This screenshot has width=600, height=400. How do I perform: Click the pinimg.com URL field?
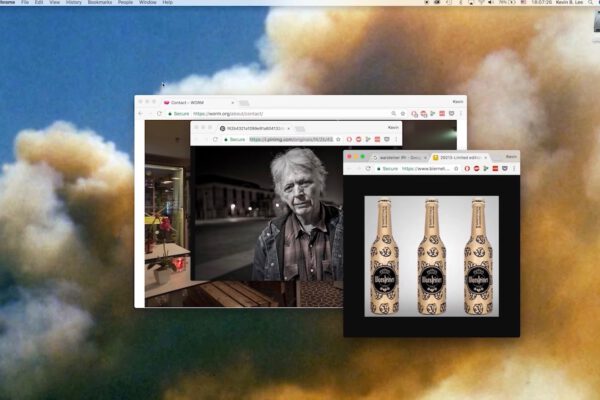pyautogui.click(x=290, y=139)
